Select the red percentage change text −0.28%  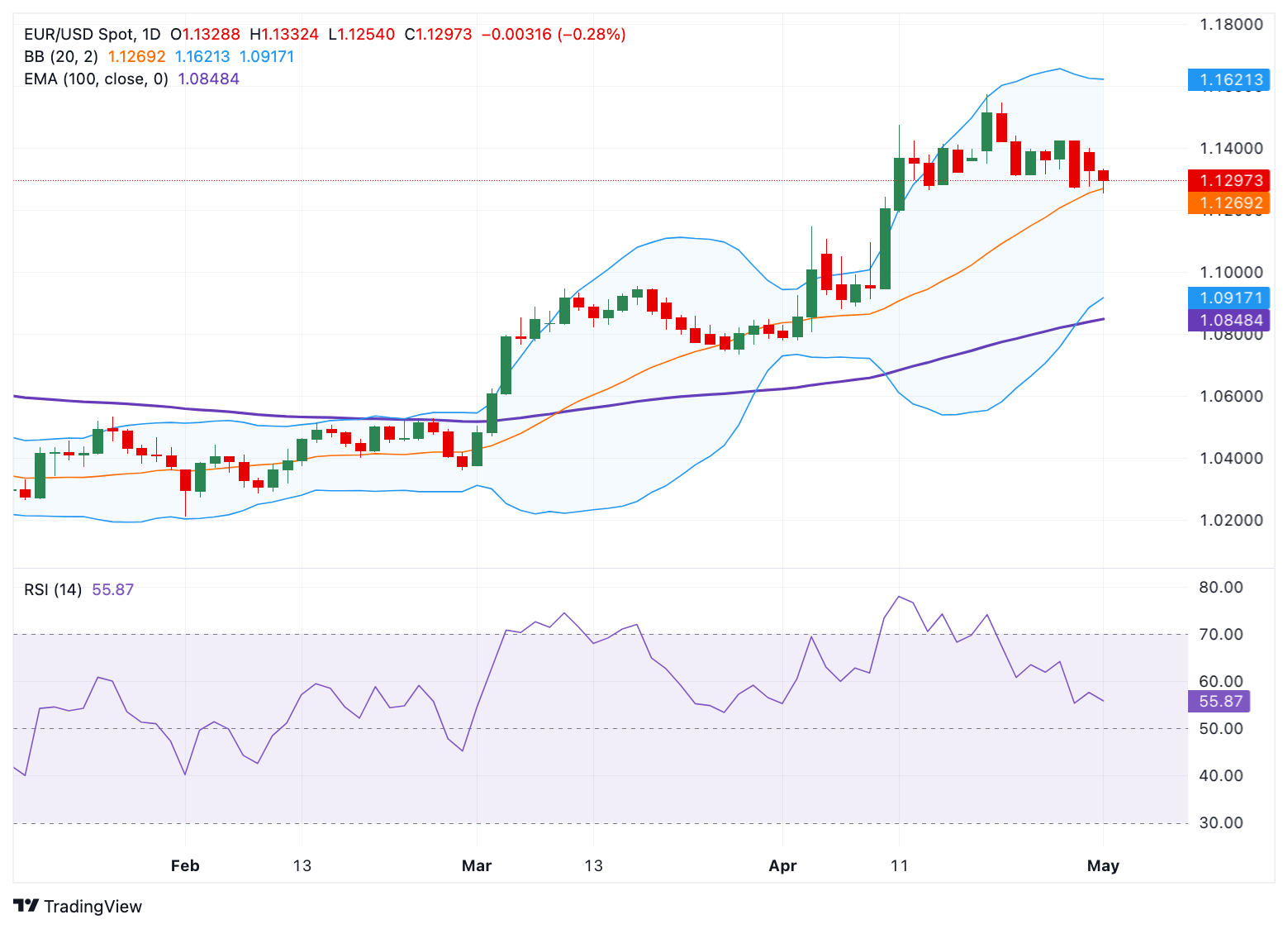click(x=590, y=34)
